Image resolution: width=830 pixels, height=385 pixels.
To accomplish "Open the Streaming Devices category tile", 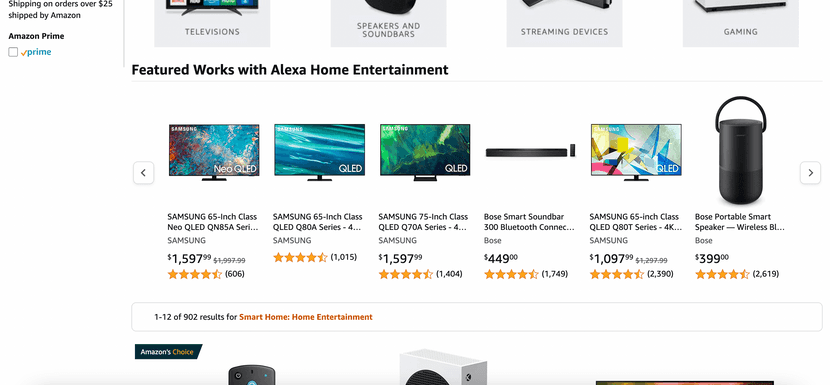I will pos(564,23).
